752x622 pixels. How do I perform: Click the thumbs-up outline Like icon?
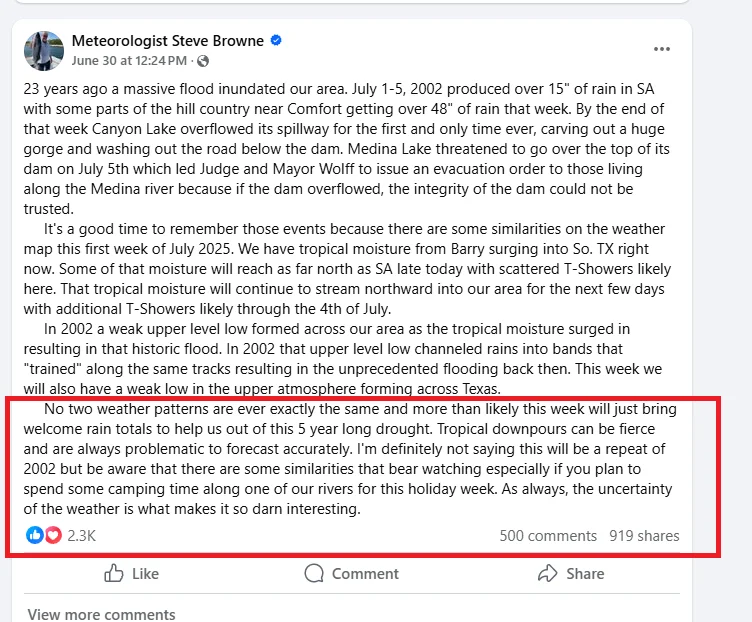click(114, 573)
